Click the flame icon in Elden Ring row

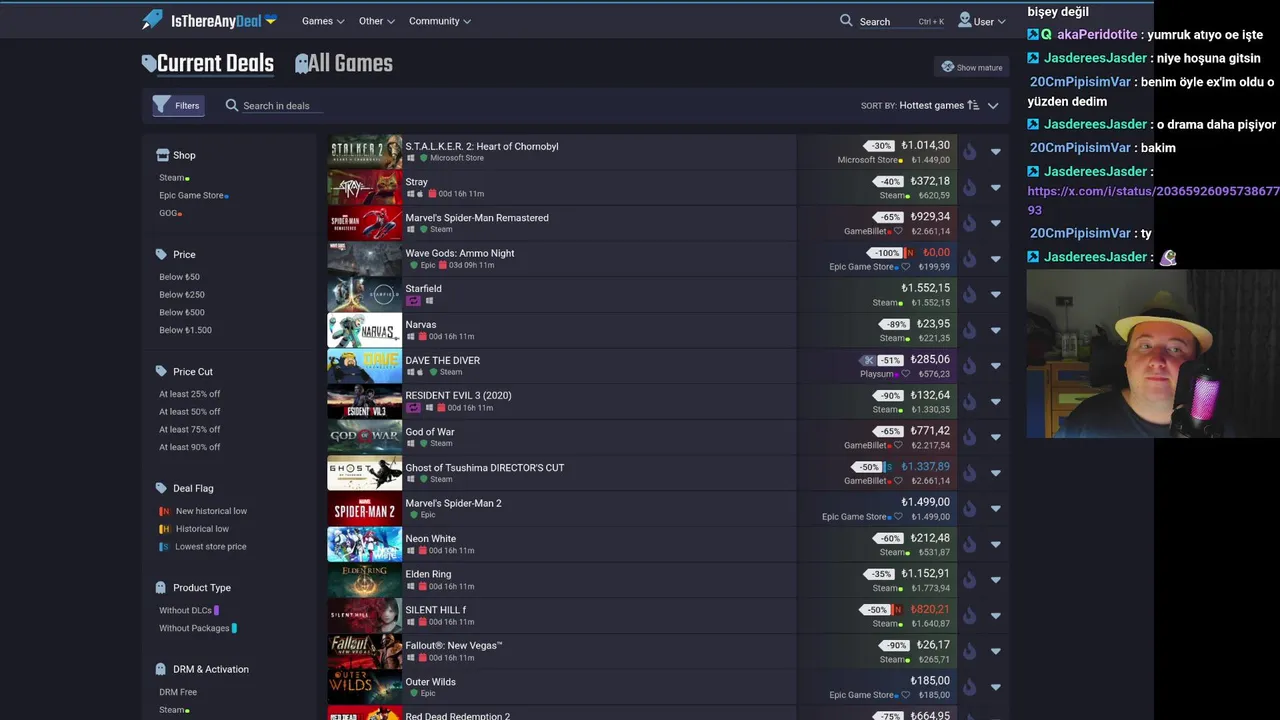[x=969, y=580]
